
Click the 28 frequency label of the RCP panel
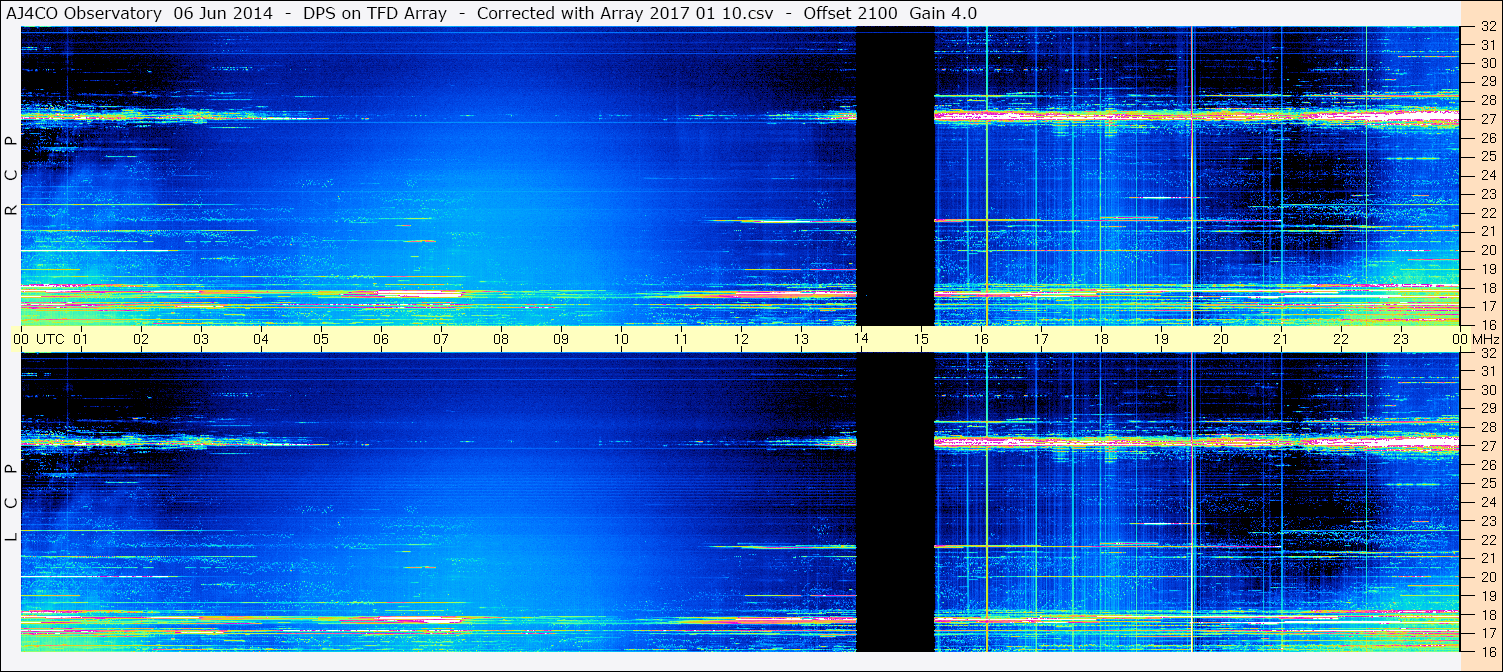click(1487, 101)
